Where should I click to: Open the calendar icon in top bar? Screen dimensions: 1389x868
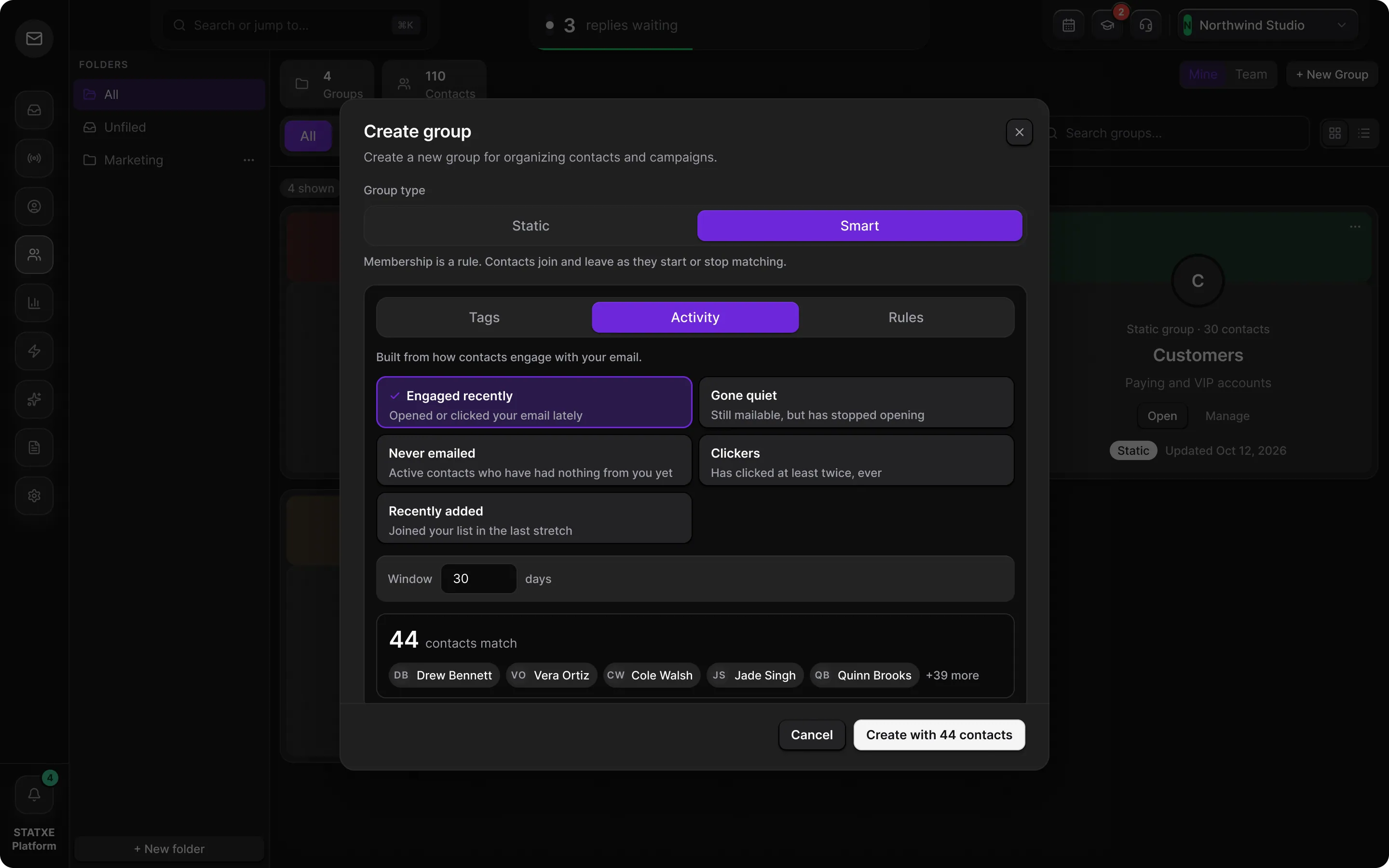1068,25
